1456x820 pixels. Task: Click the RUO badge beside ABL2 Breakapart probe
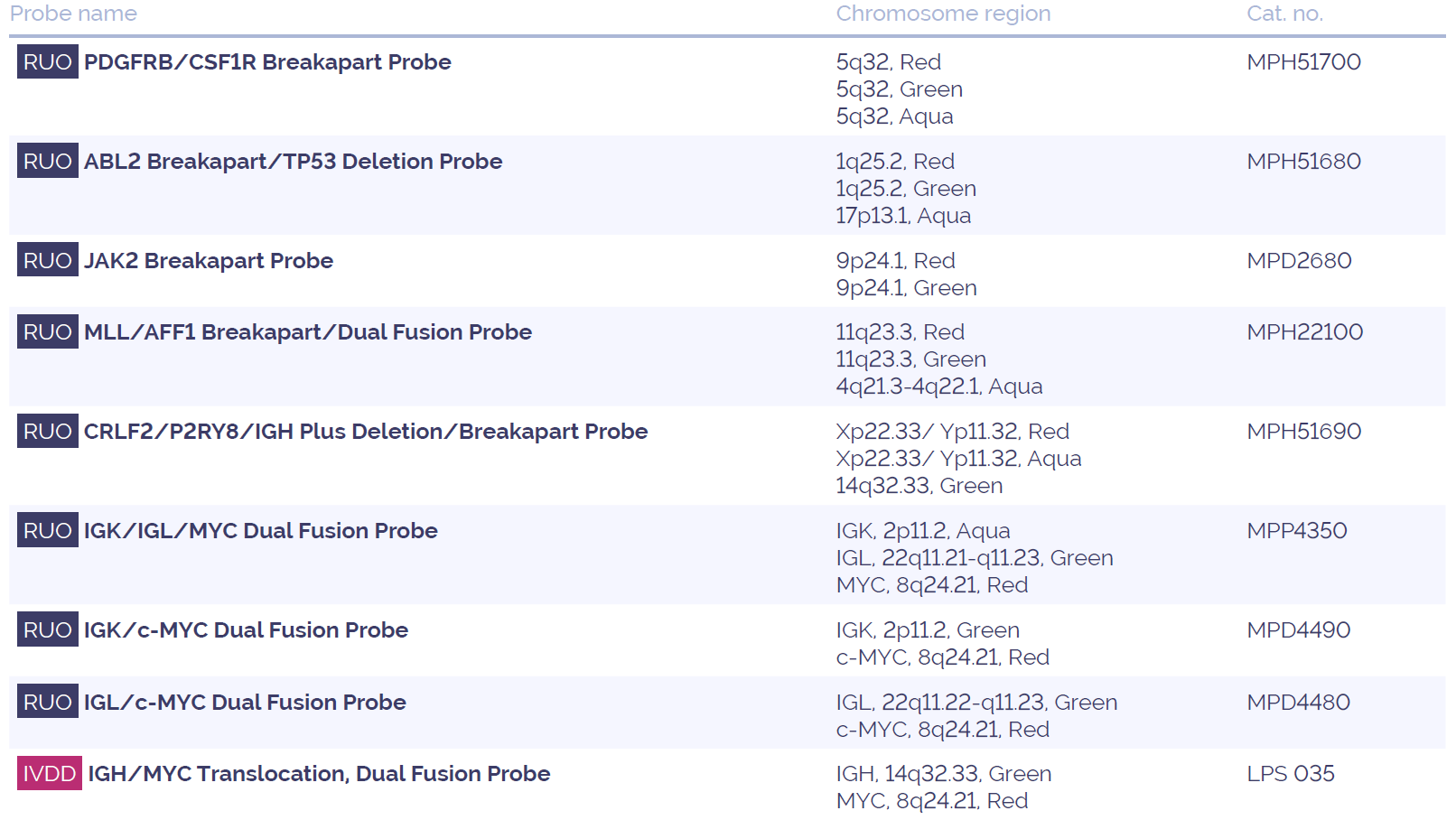click(48, 161)
